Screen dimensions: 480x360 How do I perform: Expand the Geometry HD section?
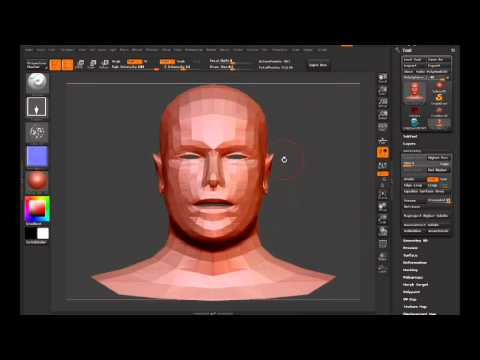tap(415, 240)
